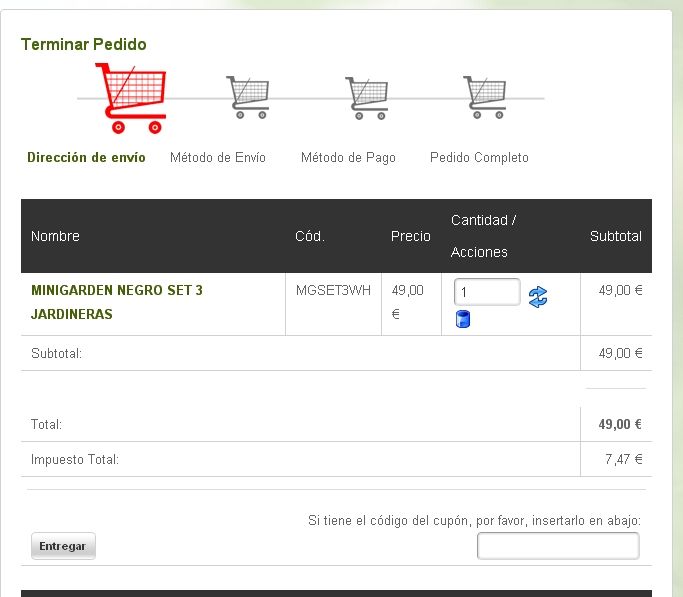The width and height of the screenshot is (683, 597).
Task: Select the Método de Envío step label
Action: click(218, 157)
